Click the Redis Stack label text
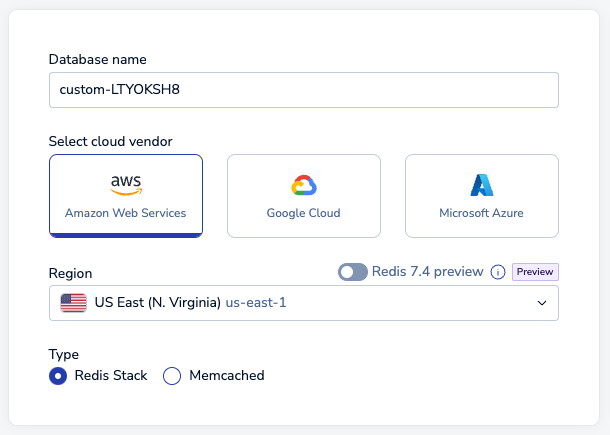This screenshot has width=610, height=435. [x=111, y=375]
